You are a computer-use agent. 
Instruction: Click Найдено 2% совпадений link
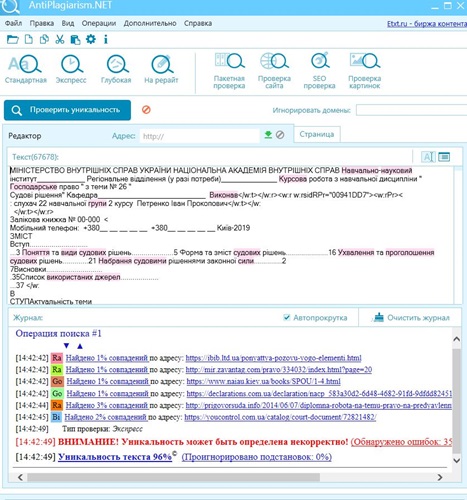point(106,417)
